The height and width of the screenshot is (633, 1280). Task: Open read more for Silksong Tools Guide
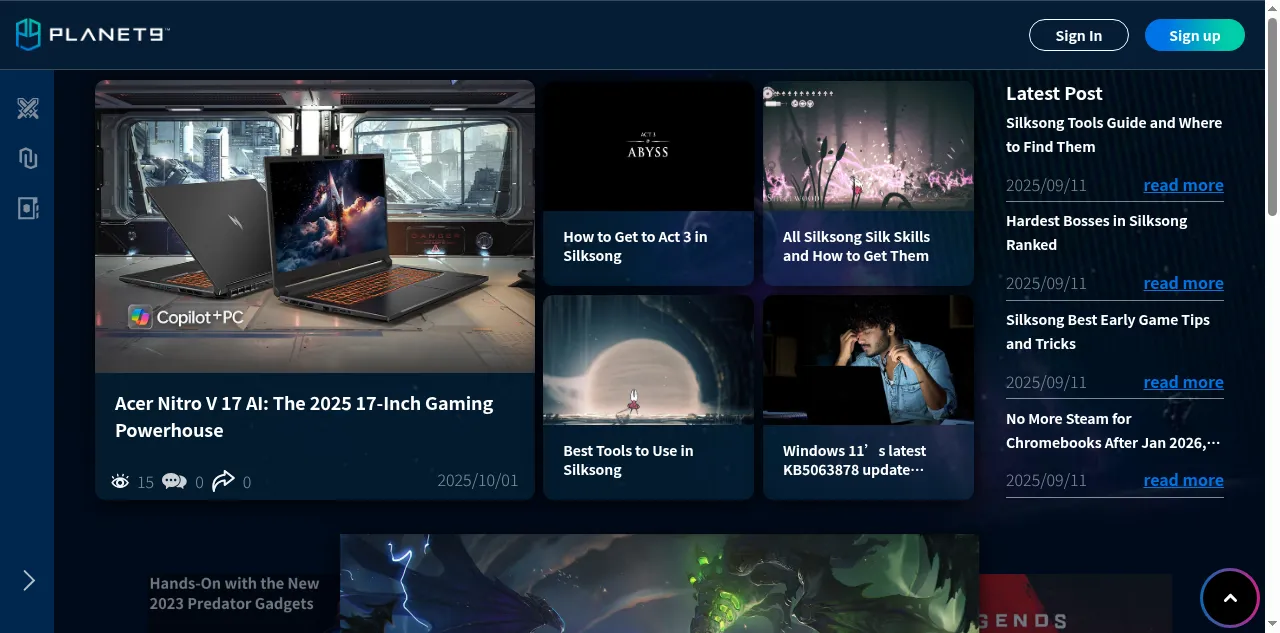click(x=1183, y=185)
